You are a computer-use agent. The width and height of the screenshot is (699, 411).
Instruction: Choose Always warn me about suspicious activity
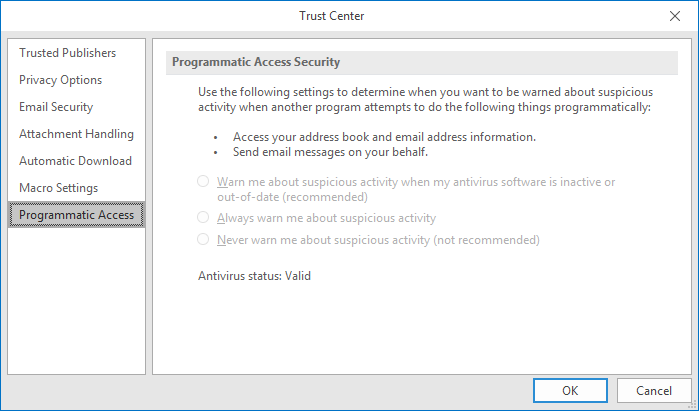point(203,217)
